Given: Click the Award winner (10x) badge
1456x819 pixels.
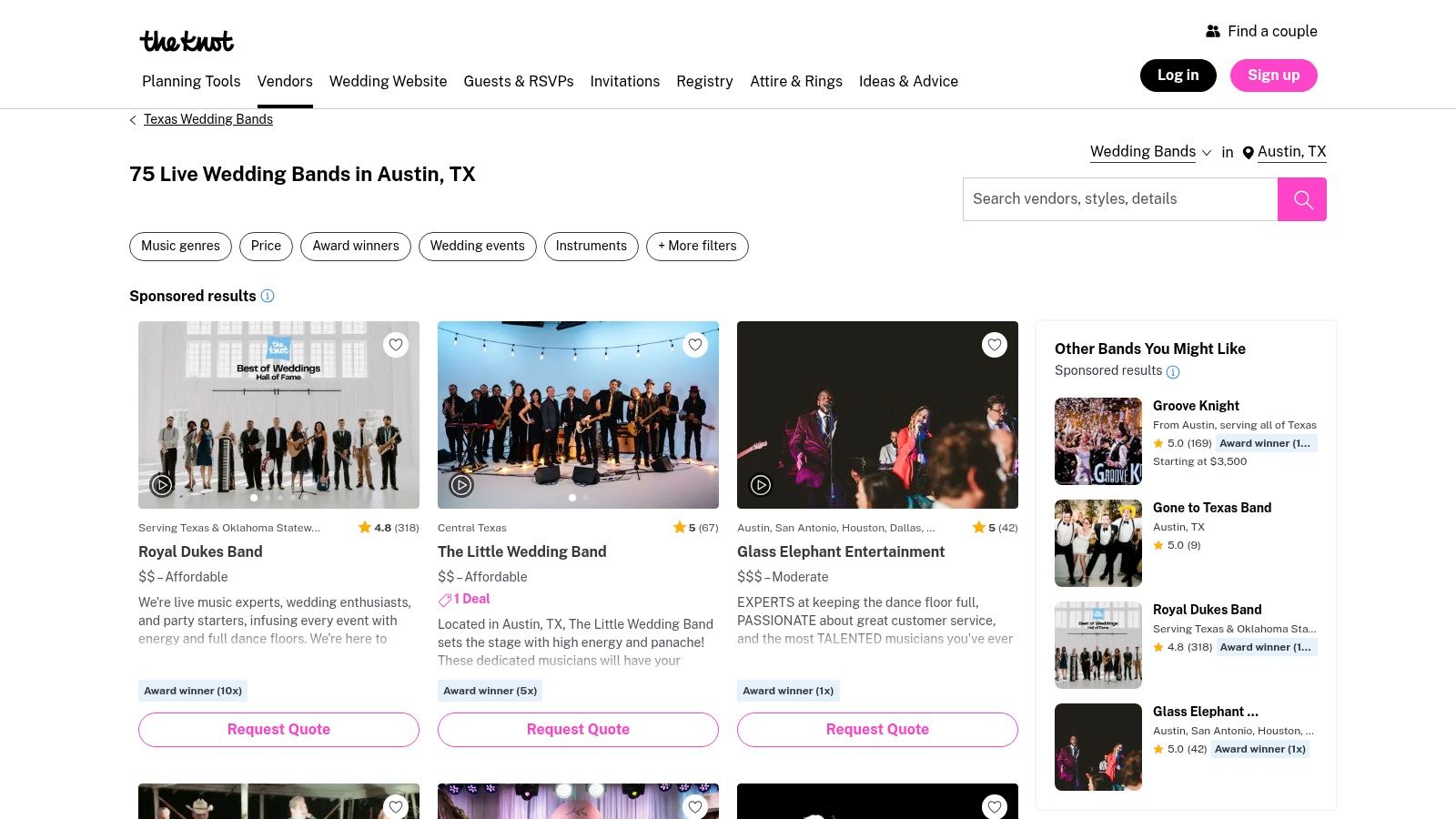Looking at the screenshot, I should click(x=193, y=691).
